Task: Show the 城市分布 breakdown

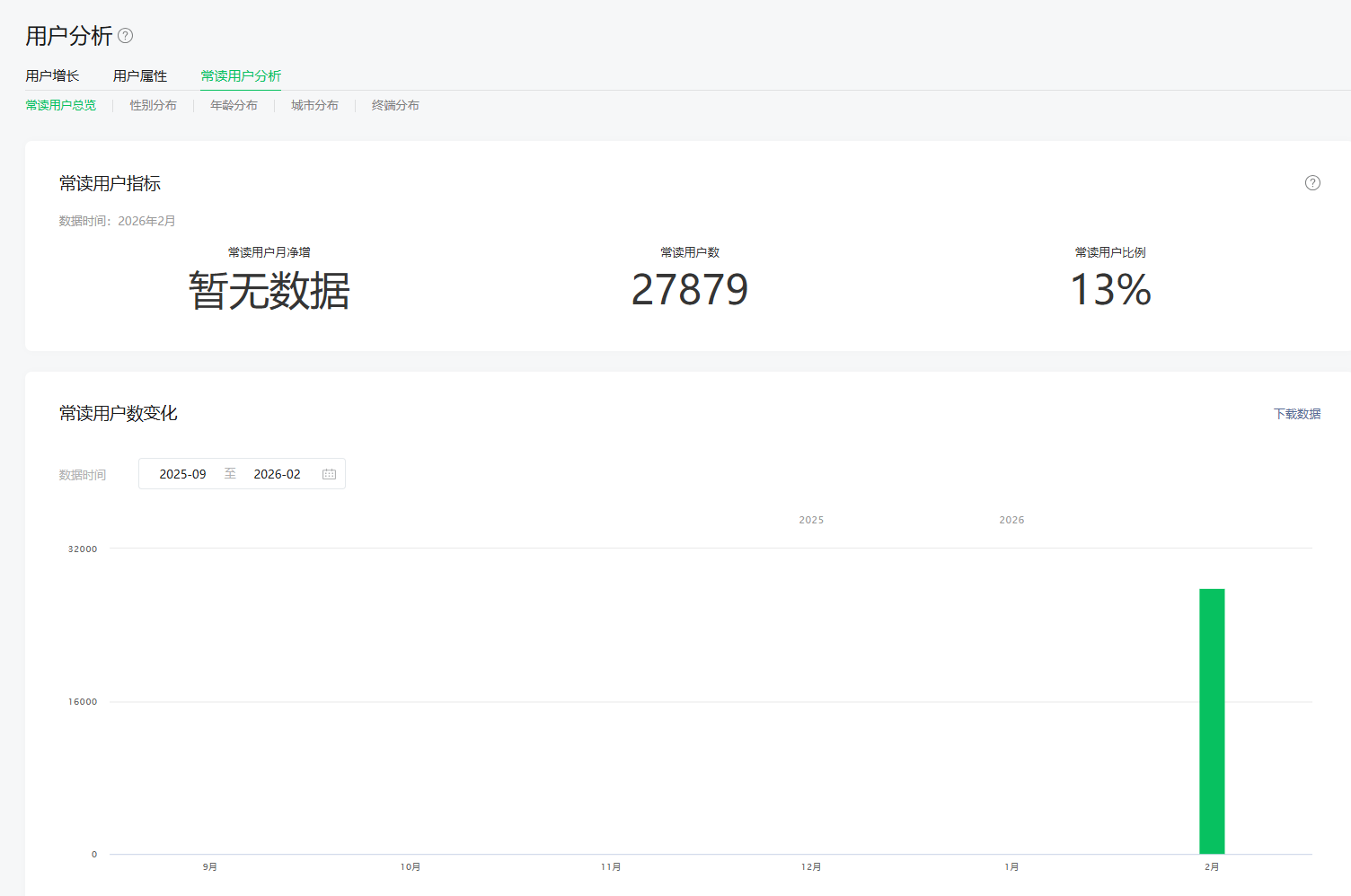Action: click(314, 106)
